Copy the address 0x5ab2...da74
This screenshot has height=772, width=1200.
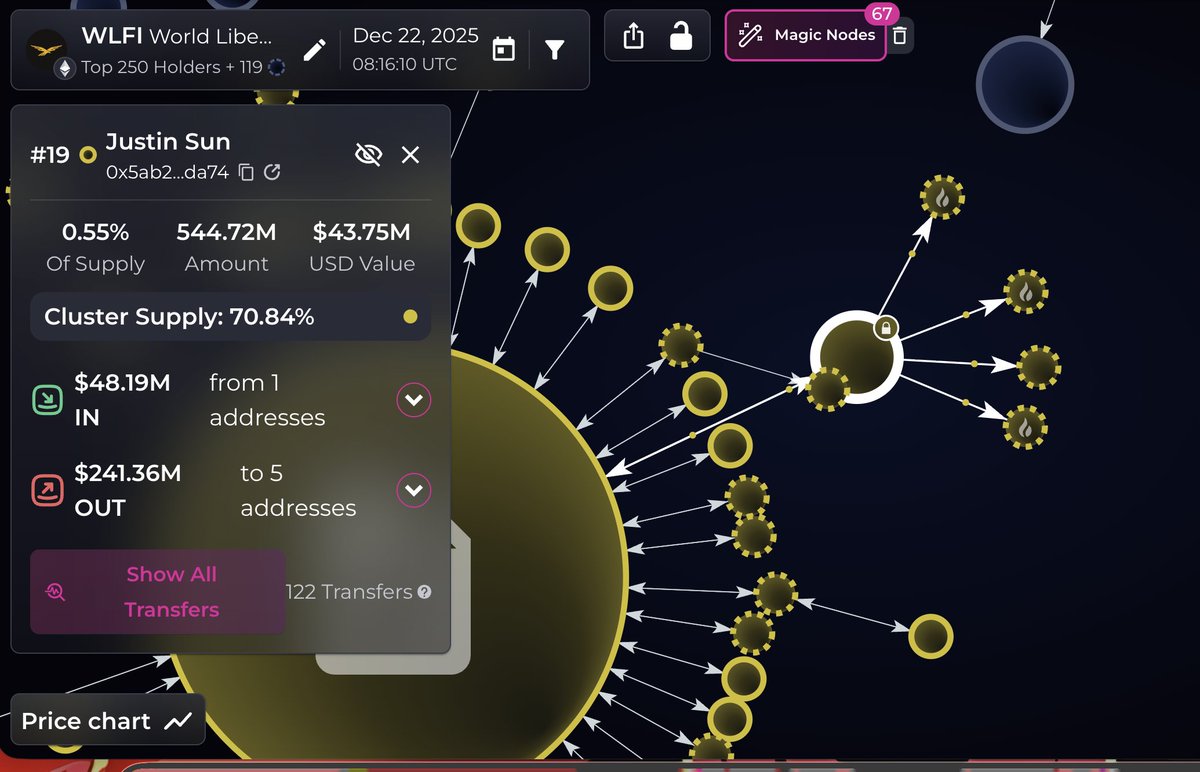point(247,172)
